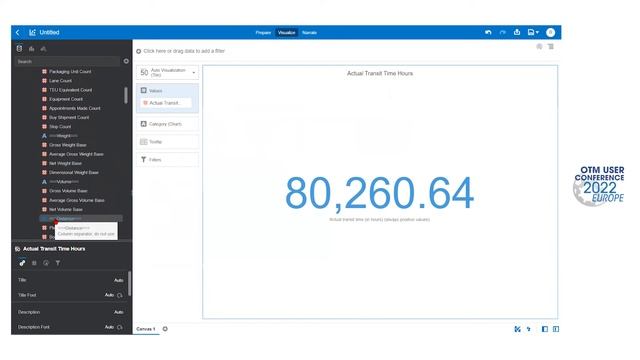Click the lightning bolt icon at bottom
Screen dimensions: 640x360
pyautogui.click(x=529, y=329)
